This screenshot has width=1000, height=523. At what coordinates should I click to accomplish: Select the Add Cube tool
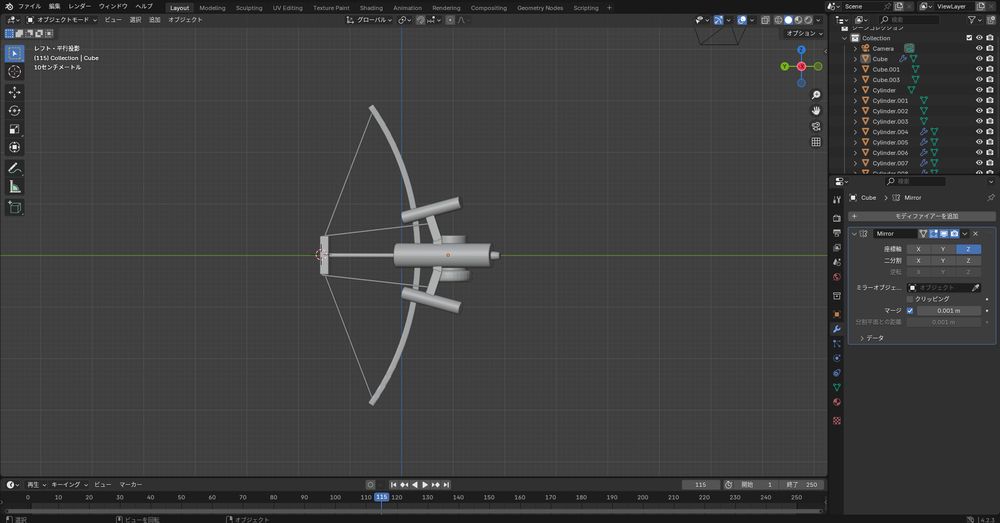tap(15, 207)
